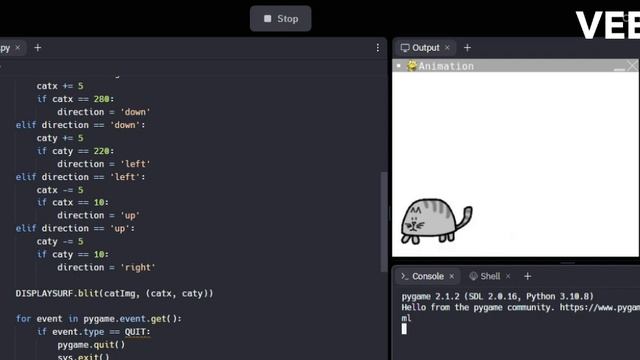
Task: Click the pygame community URL in console
Action: point(600,307)
